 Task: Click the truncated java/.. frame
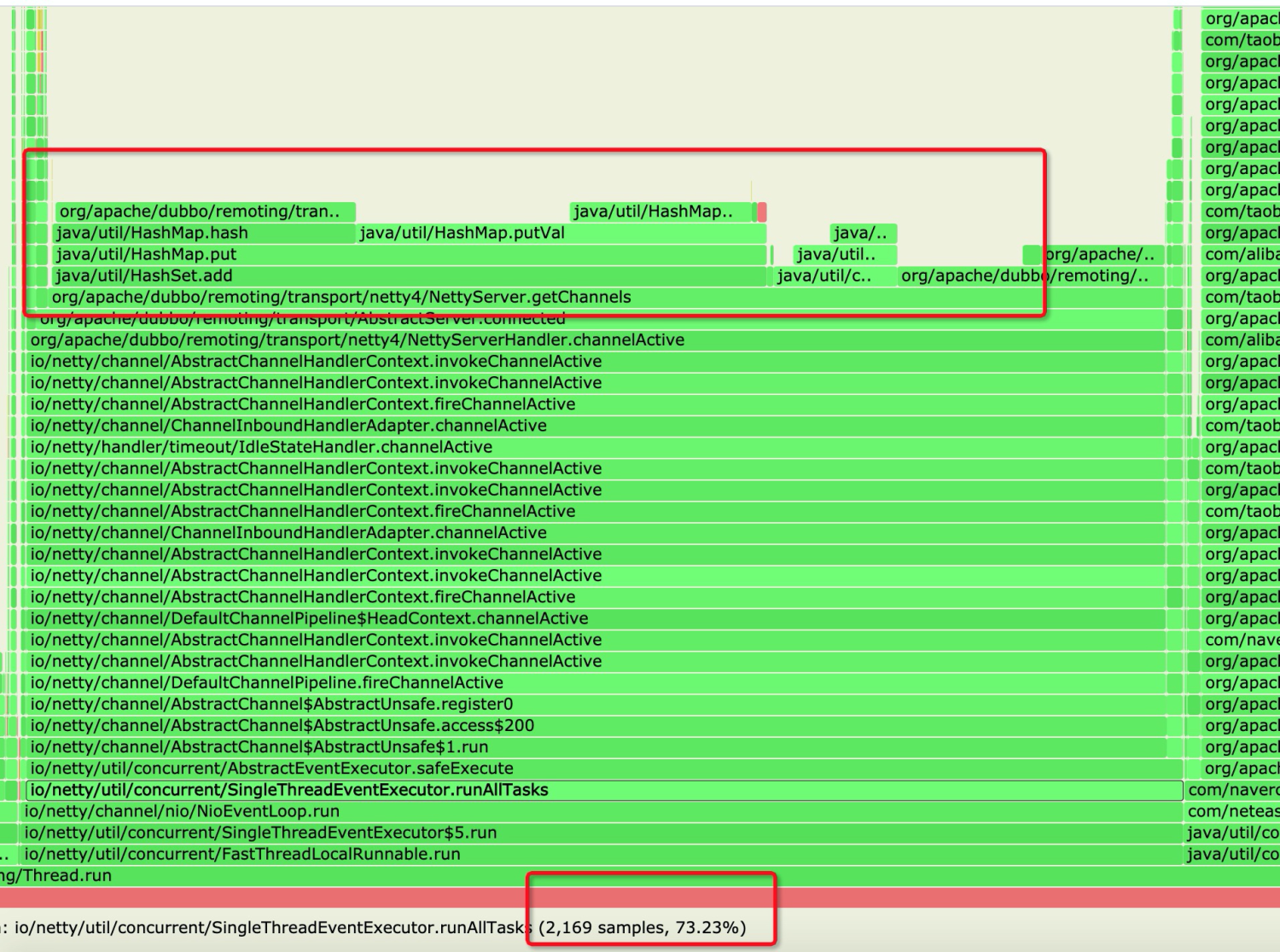864,233
